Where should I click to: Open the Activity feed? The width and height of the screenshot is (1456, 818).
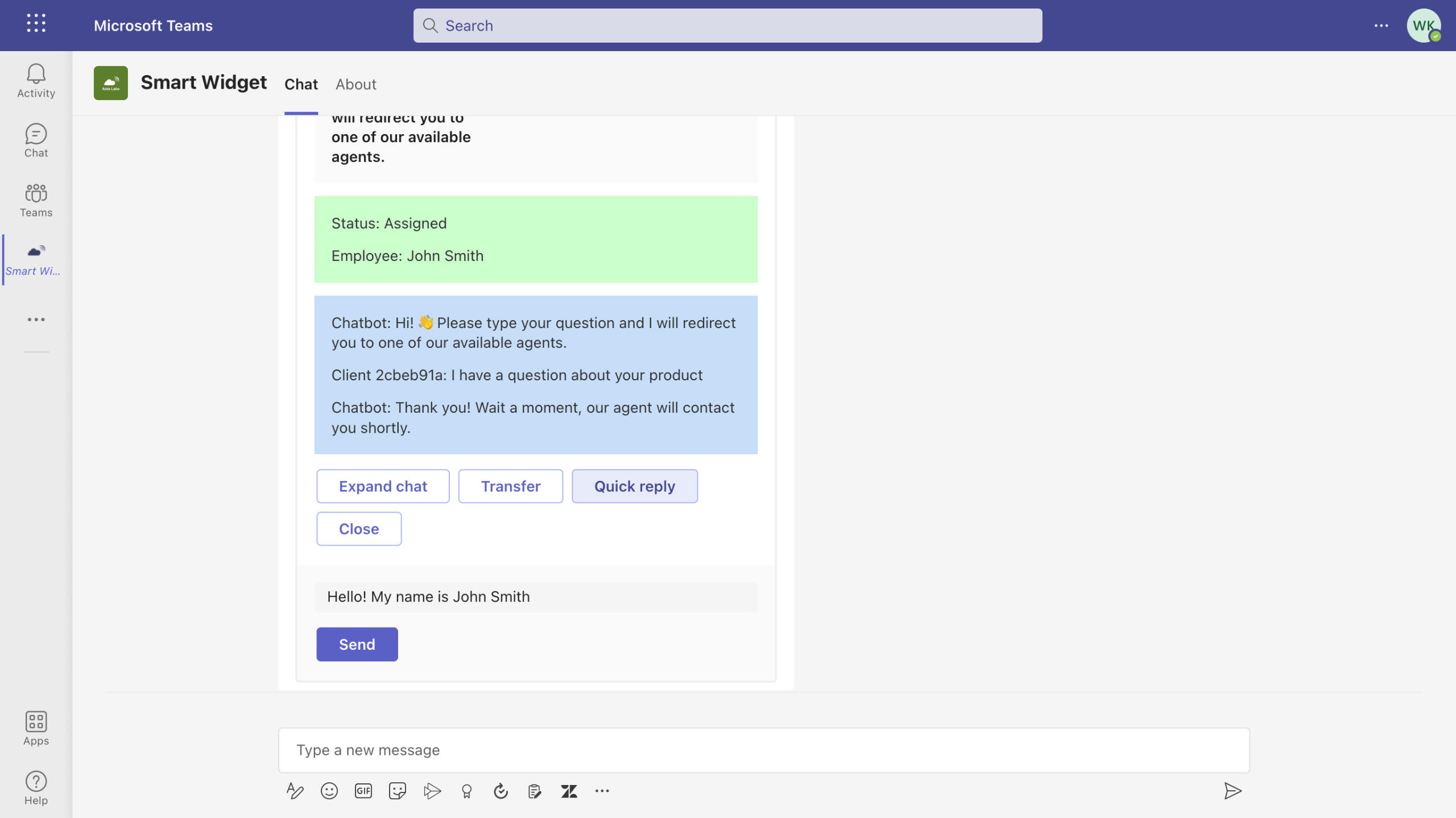tap(36, 81)
